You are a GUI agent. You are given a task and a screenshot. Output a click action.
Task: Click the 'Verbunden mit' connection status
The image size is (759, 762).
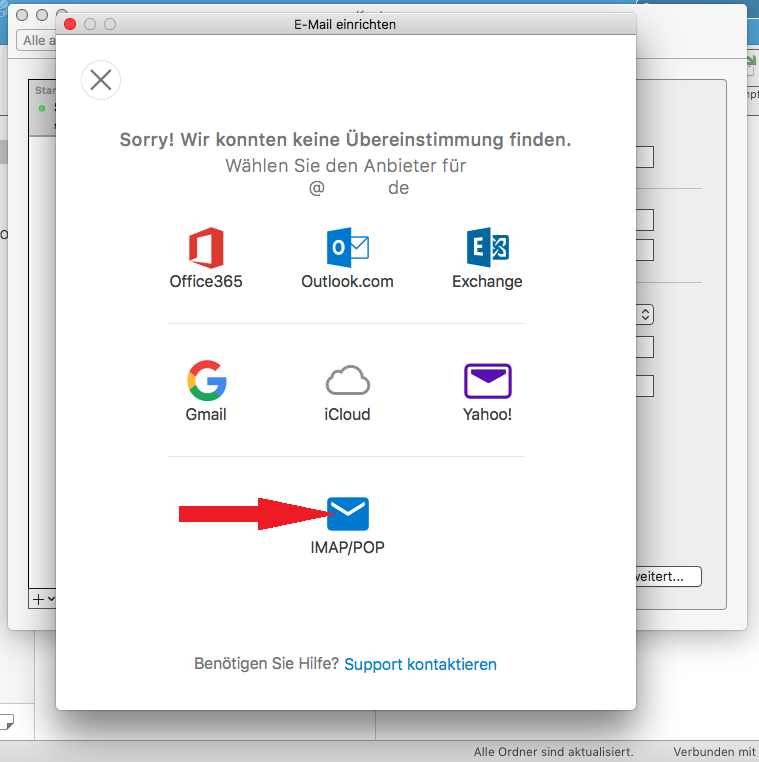[714, 752]
